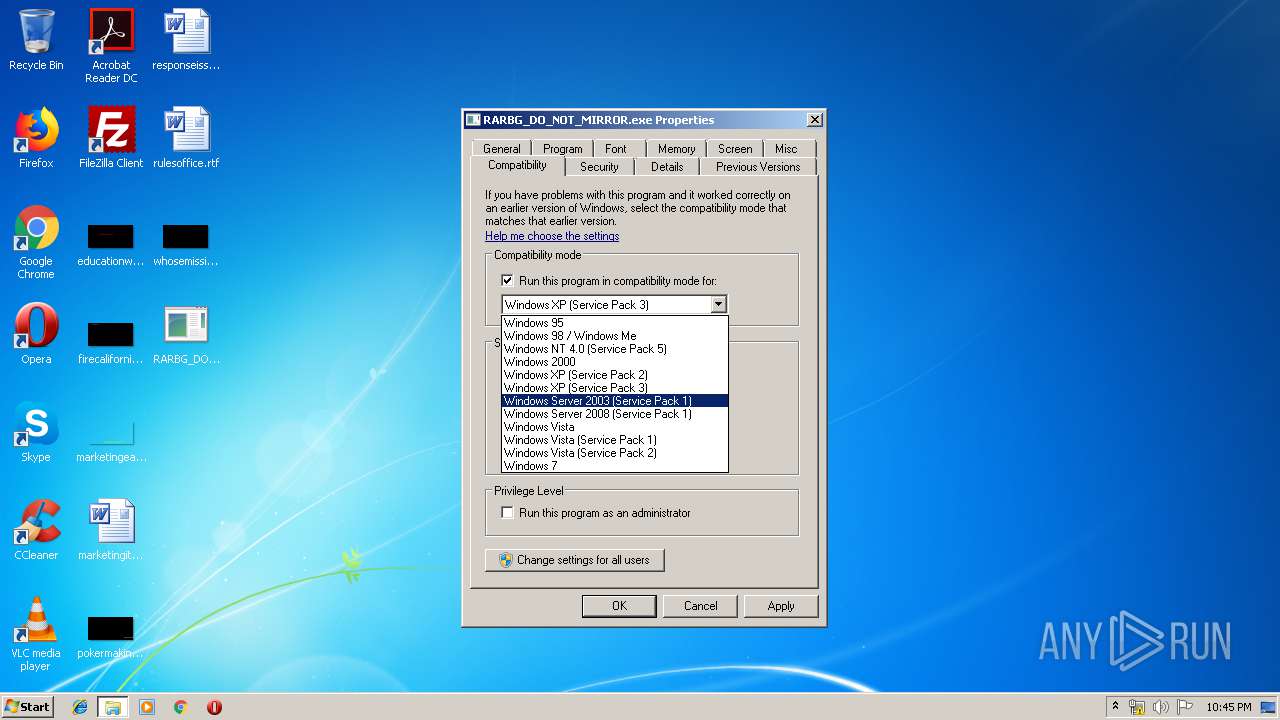Switch to the Security tab
The width and height of the screenshot is (1280, 720).
click(x=599, y=167)
